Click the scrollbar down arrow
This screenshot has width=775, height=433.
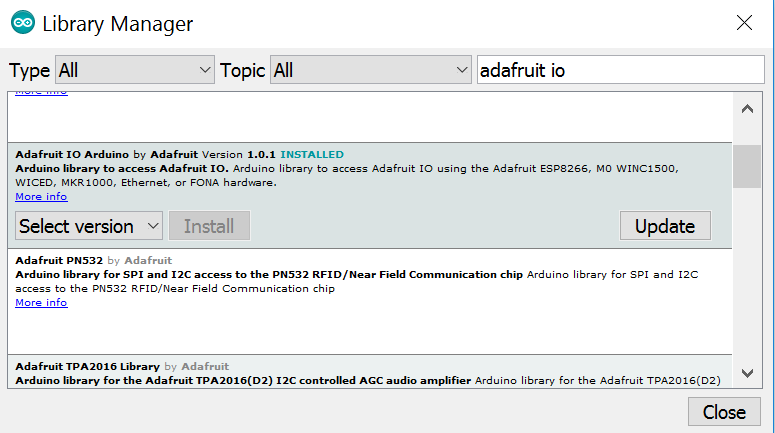click(747, 373)
